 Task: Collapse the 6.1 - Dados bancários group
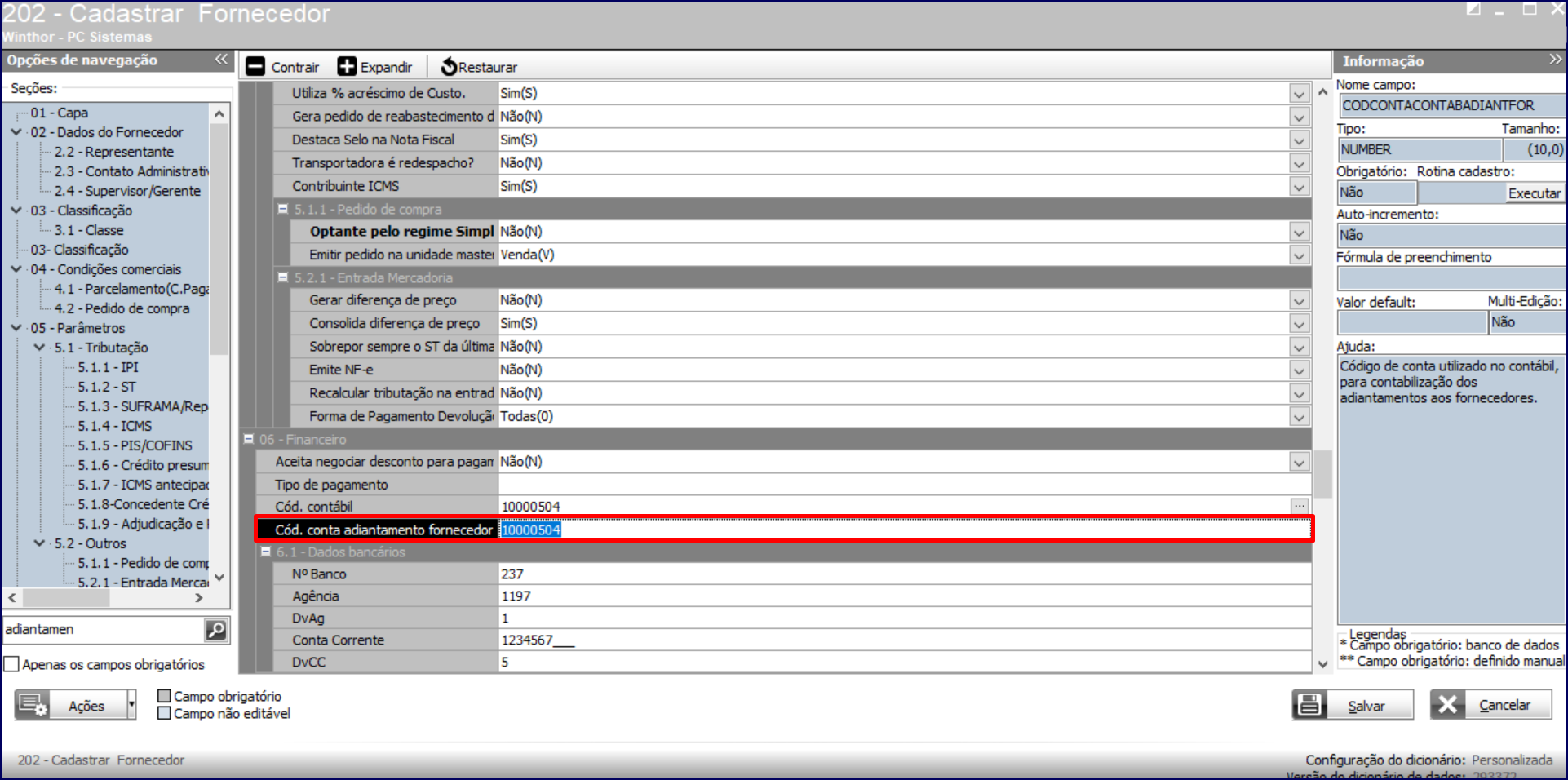266,552
